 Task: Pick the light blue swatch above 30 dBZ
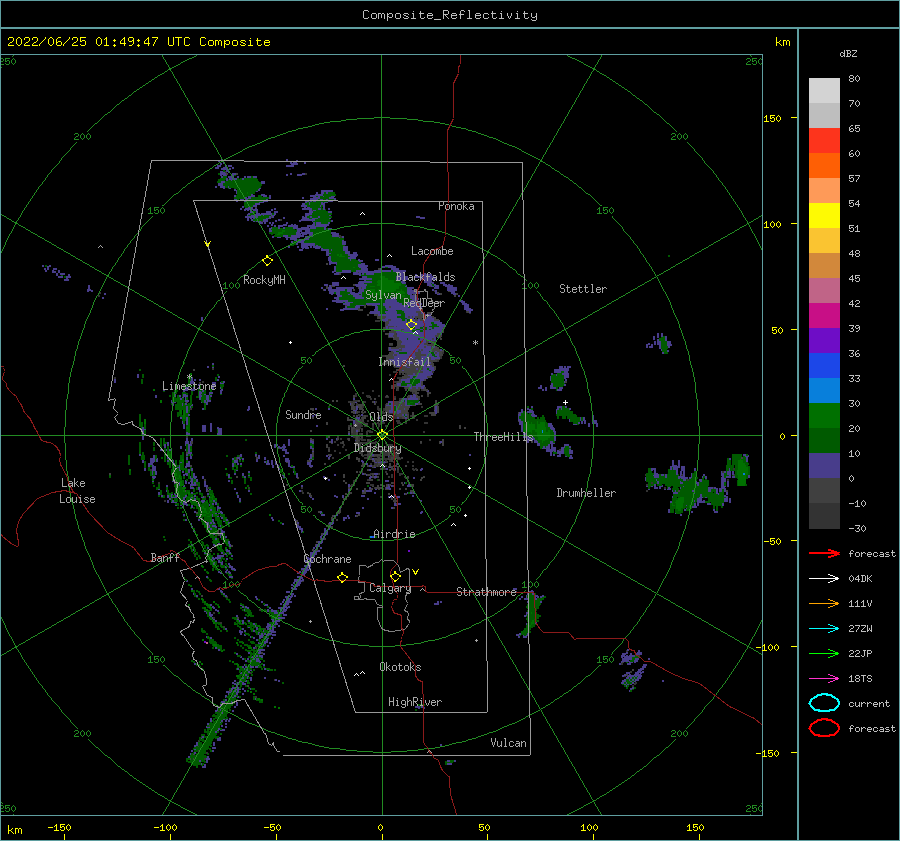pyautogui.click(x=824, y=390)
